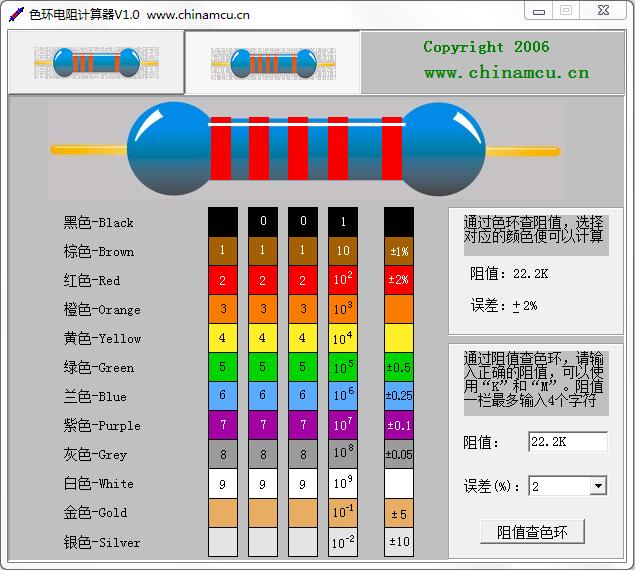Pick green 5 in the second digit column
The image size is (635, 570).
[263, 367]
